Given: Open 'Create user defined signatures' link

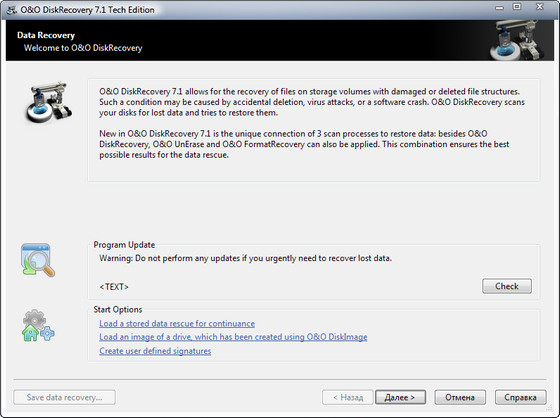Looking at the screenshot, I should pyautogui.click(x=155, y=351).
